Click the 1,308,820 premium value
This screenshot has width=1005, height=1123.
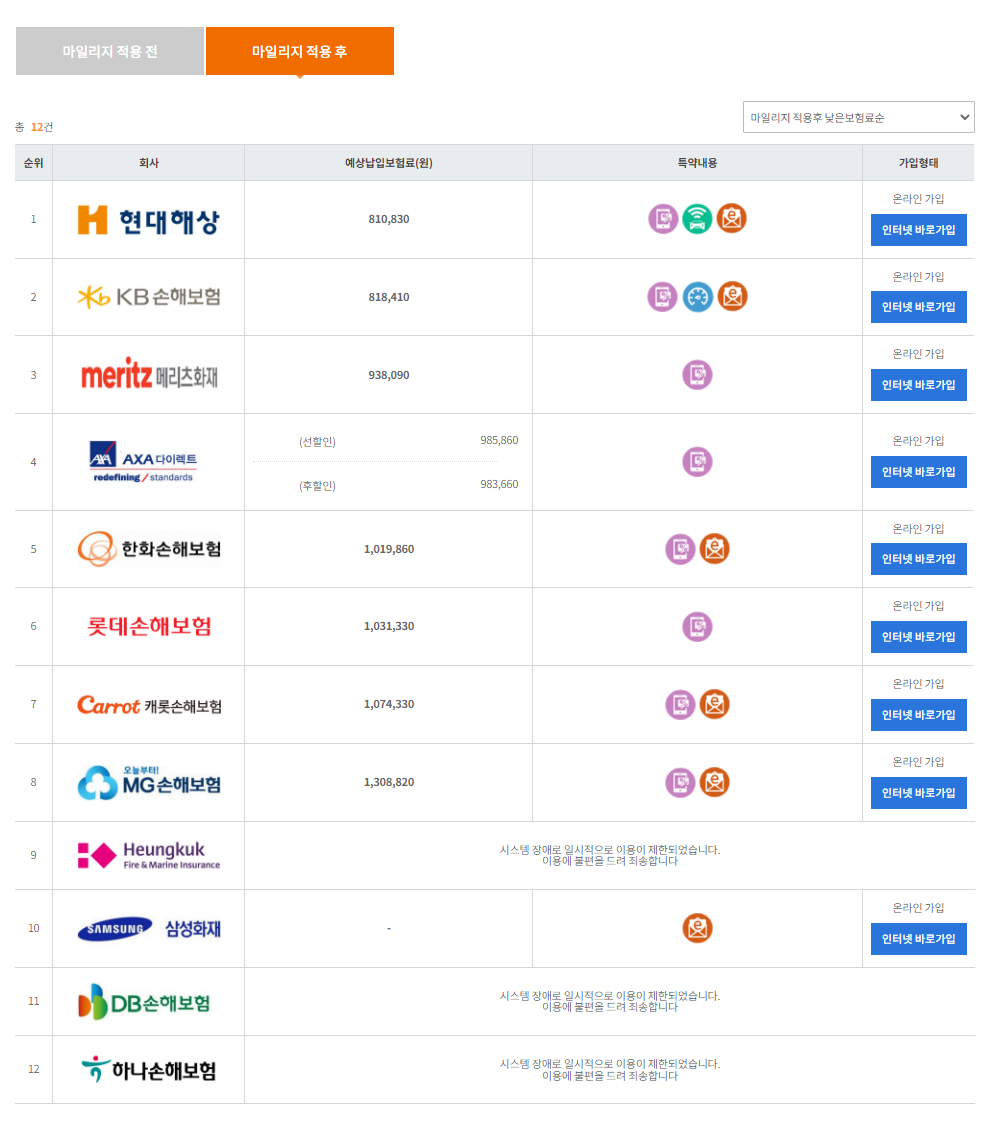389,782
